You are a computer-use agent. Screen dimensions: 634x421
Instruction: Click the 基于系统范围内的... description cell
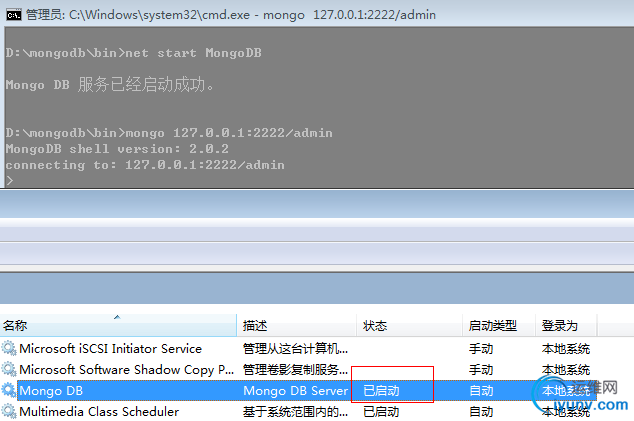click(x=296, y=412)
